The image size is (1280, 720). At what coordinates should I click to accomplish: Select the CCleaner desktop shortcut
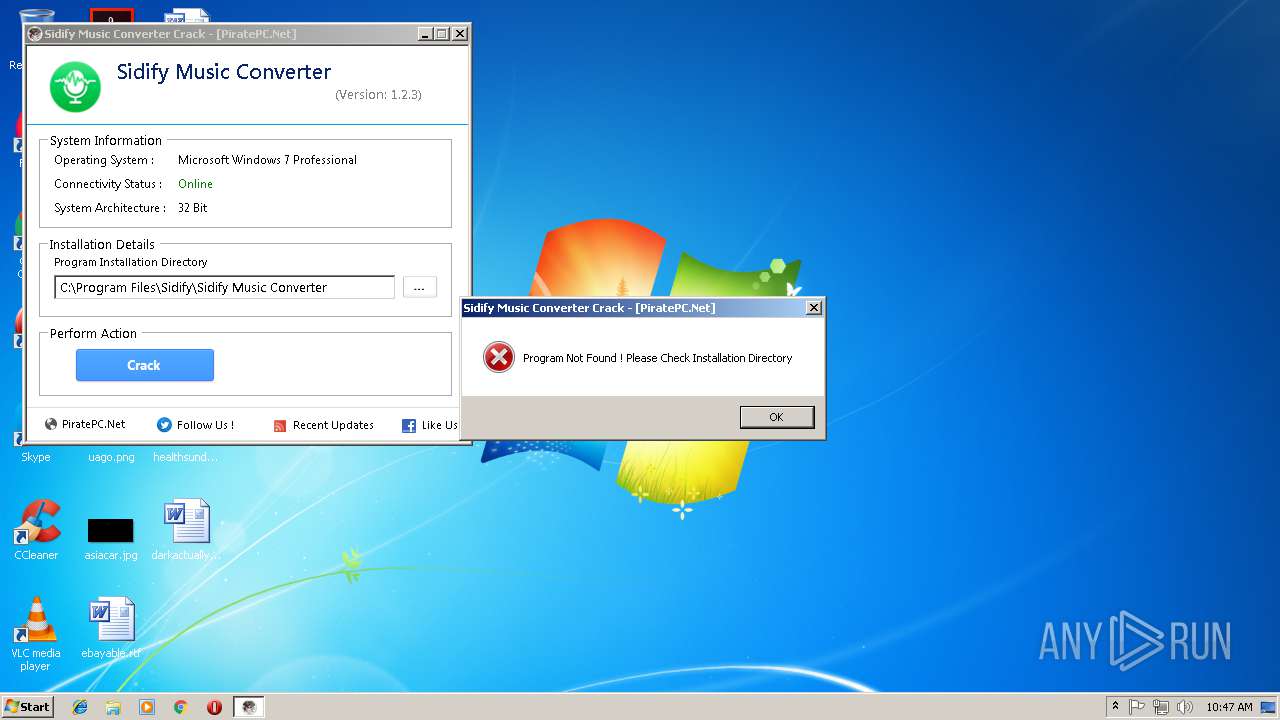coord(36,530)
